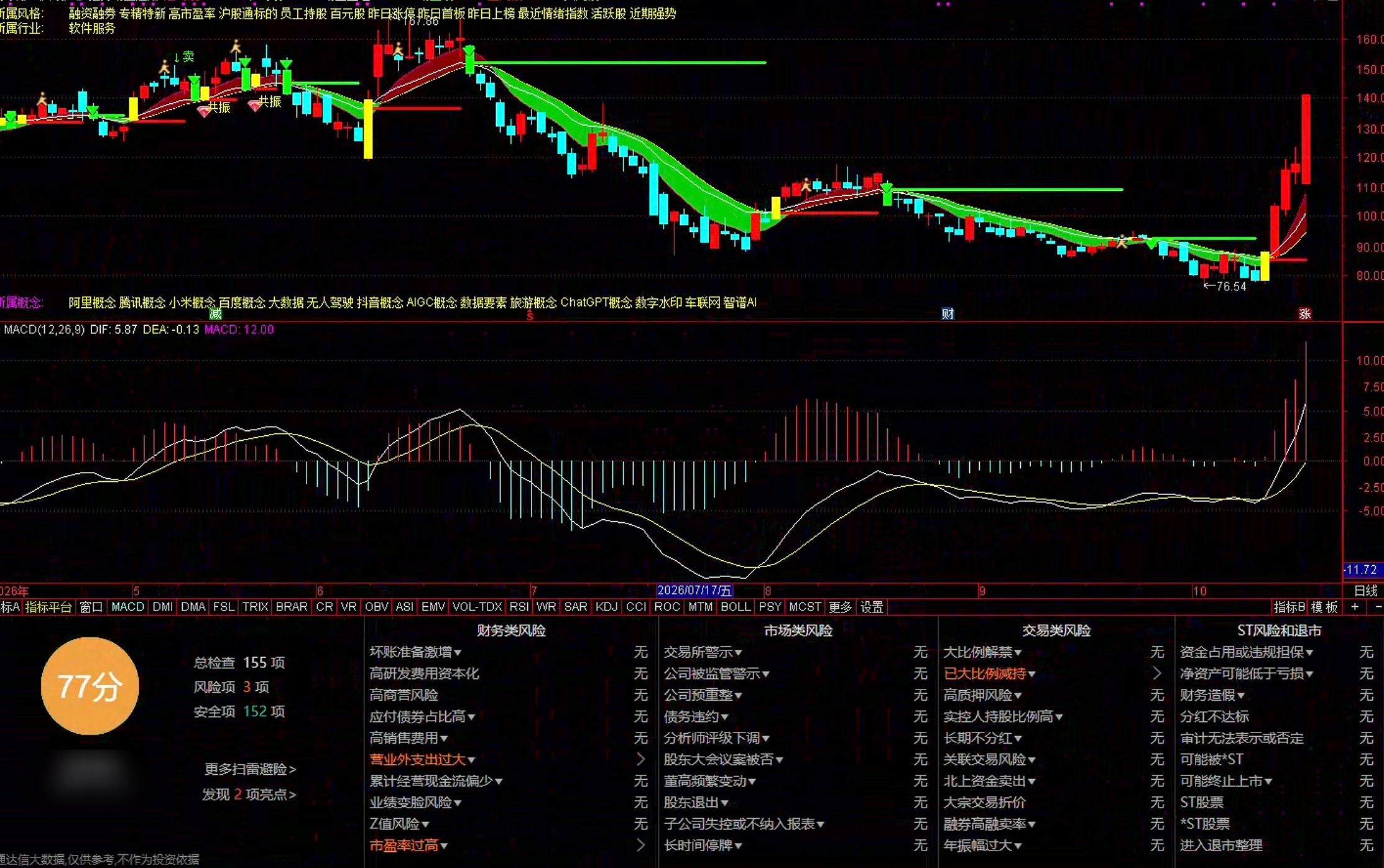Screen dimensions: 1384x868
Task: Click the 指标B button
Action: (1289, 607)
